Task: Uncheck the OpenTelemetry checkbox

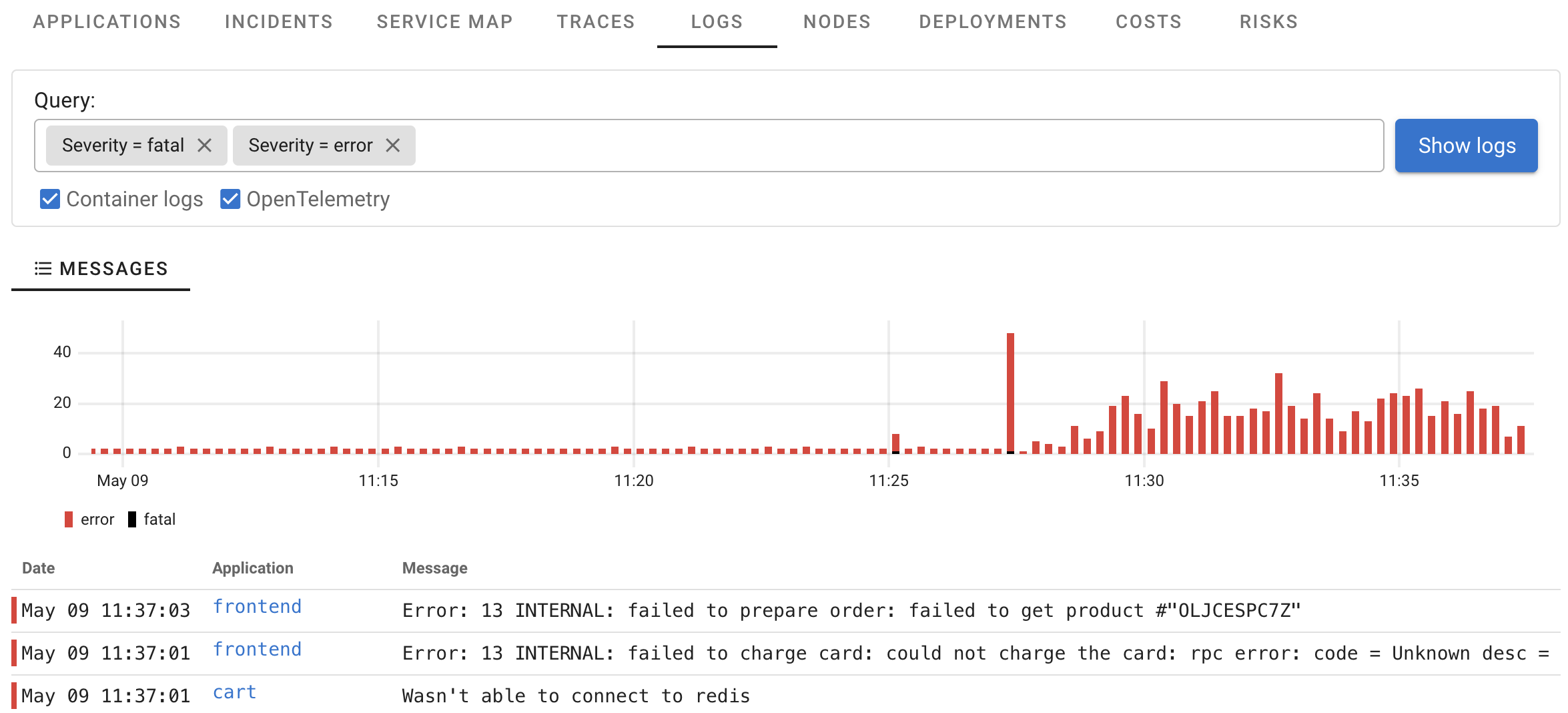Action: [230, 199]
